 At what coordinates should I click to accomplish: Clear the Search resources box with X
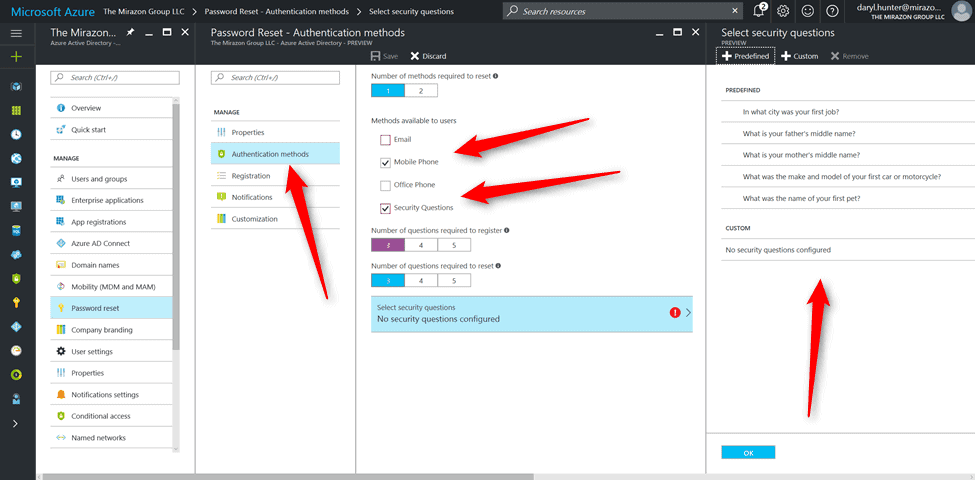tap(734, 11)
